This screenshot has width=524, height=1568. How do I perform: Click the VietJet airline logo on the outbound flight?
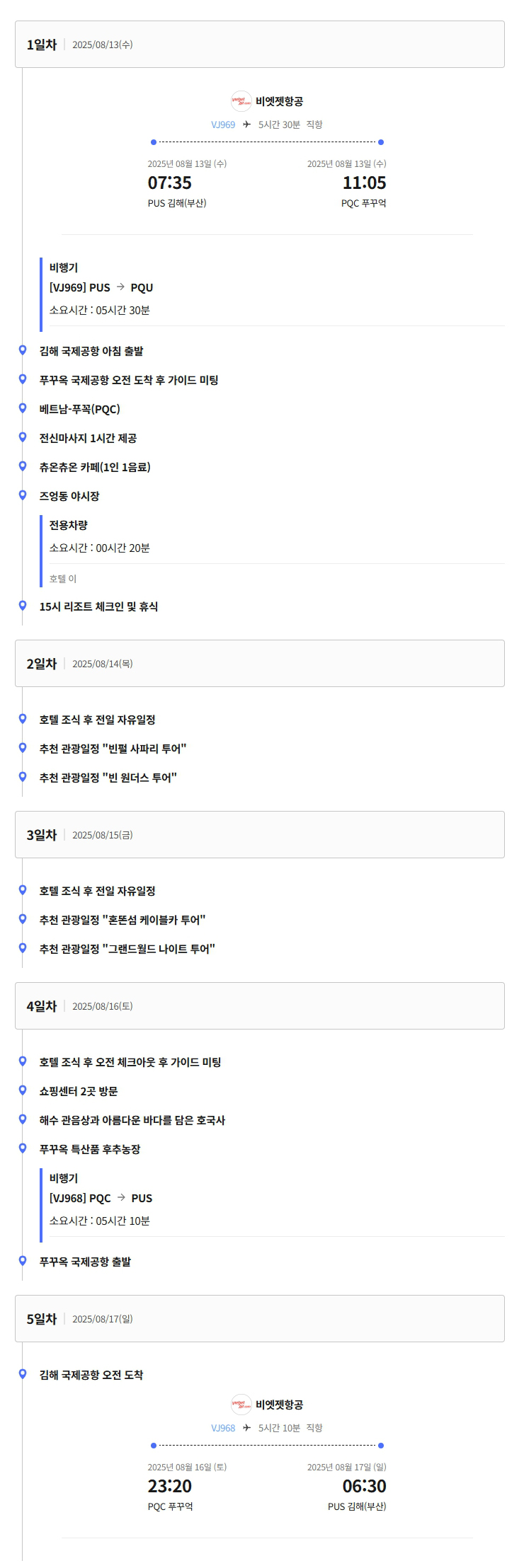pyautogui.click(x=241, y=101)
